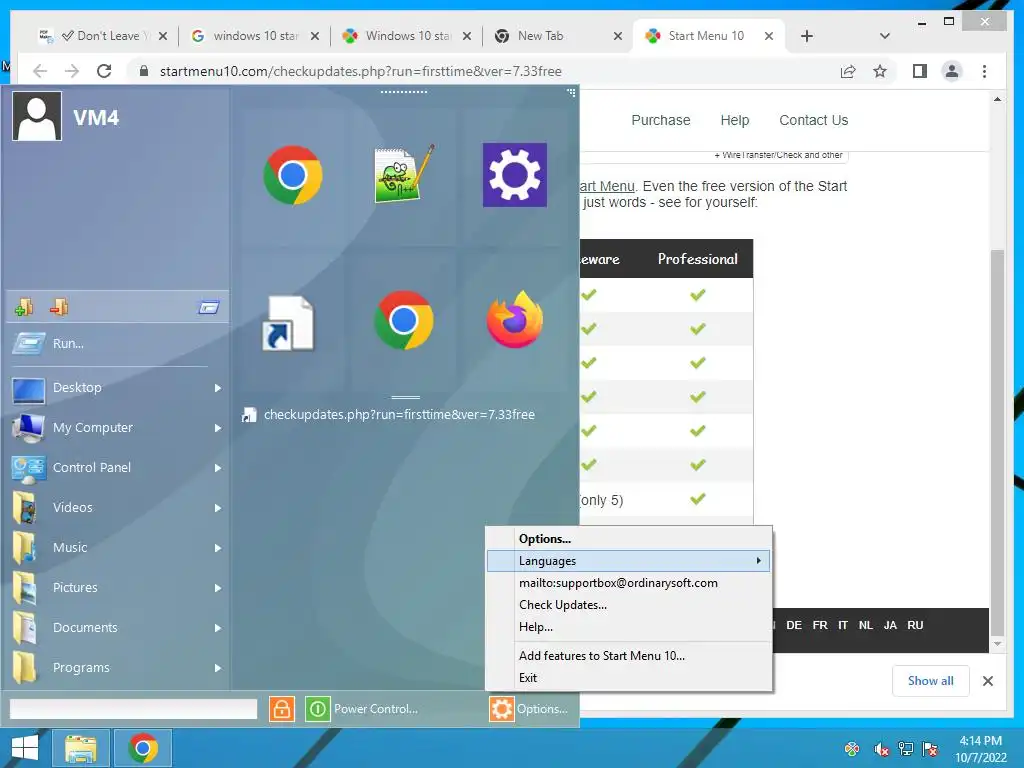Click the network tray icon
This screenshot has width=1024, height=768.
[x=906, y=749]
